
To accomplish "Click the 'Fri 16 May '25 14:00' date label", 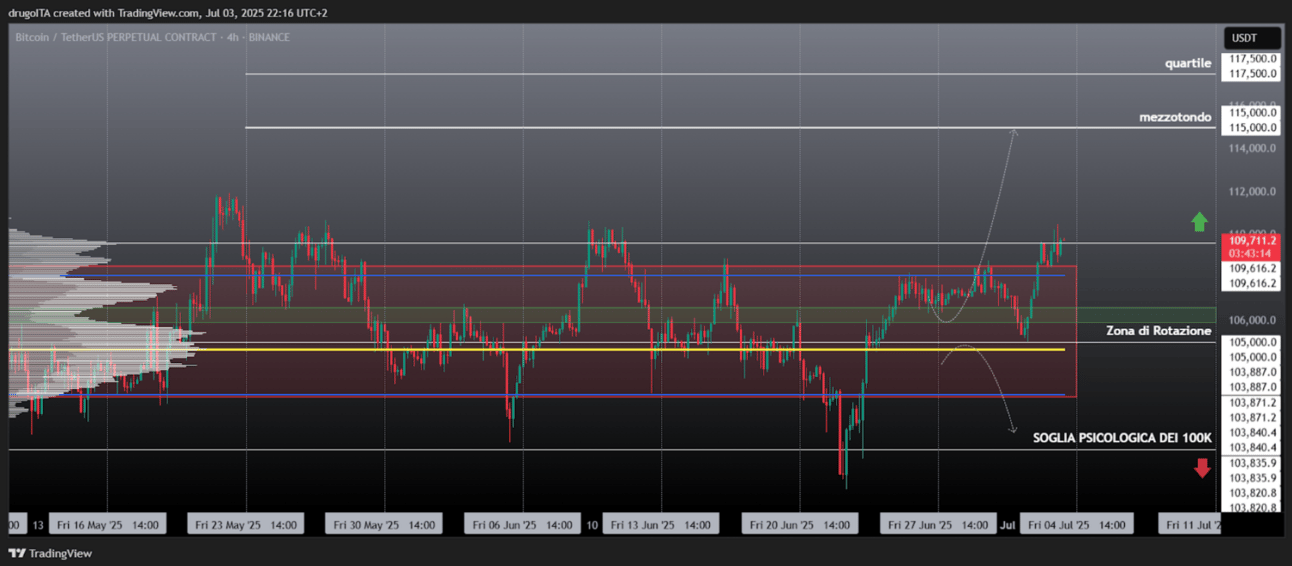I will [108, 524].
